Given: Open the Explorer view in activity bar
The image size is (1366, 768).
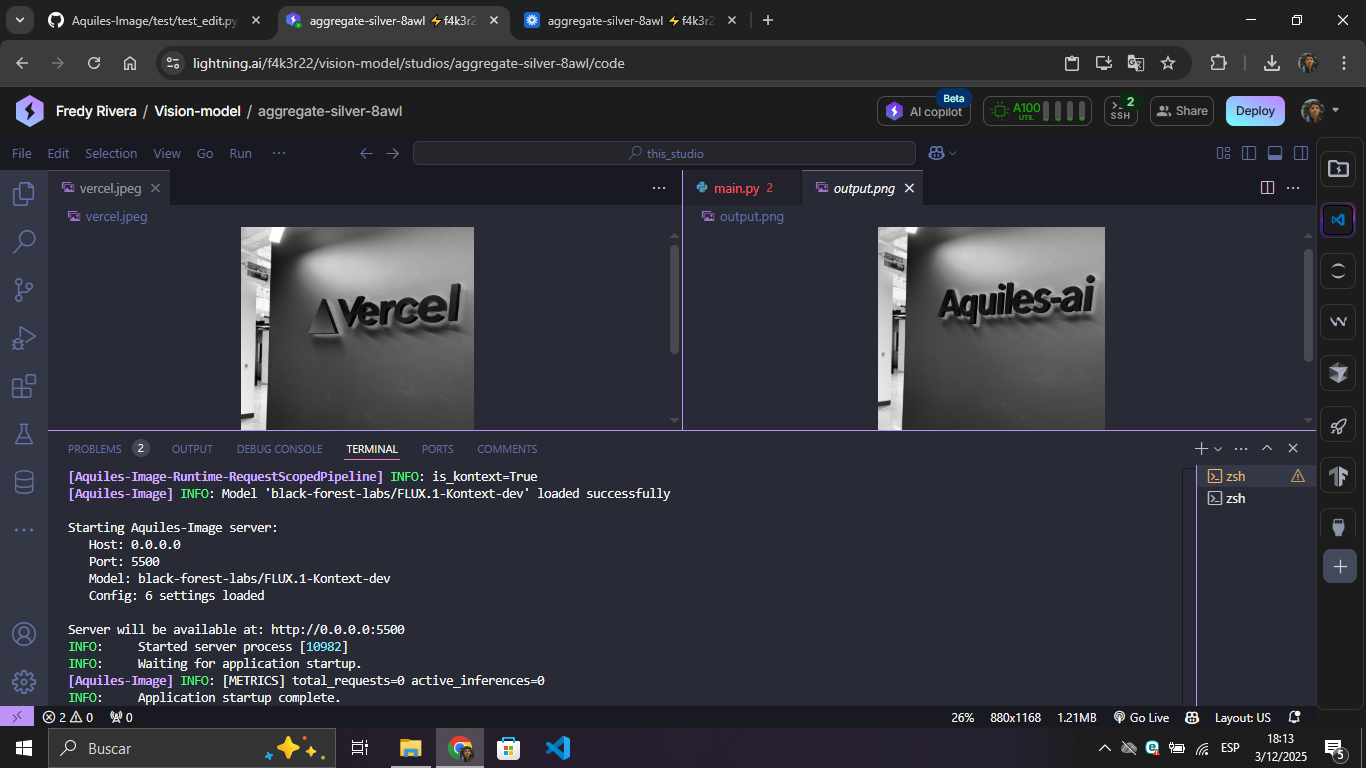Looking at the screenshot, I should [x=24, y=194].
